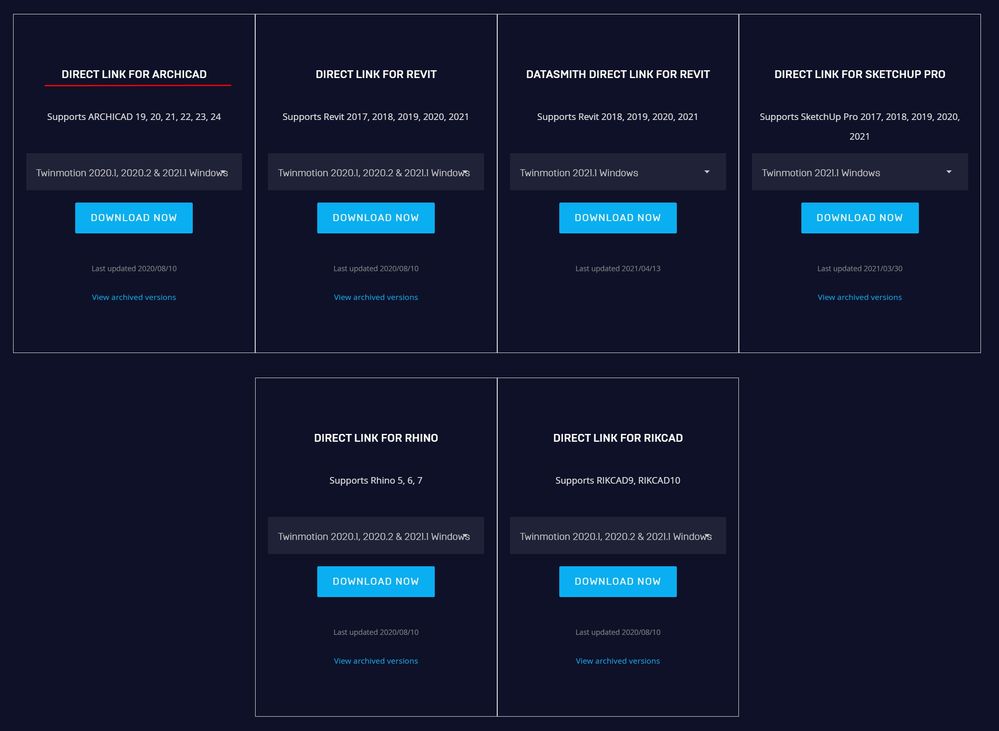999x731 pixels.
Task: Download the Direct Link for Rhino
Action: (x=376, y=582)
